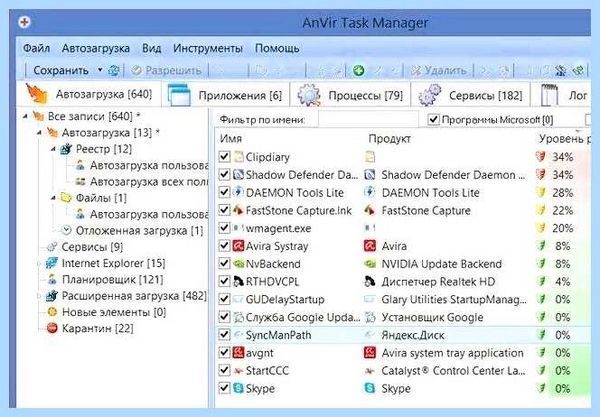Toggle the wmagent.exe checkbox
Screen dimensions: 600x417
pyautogui.click(x=224, y=228)
